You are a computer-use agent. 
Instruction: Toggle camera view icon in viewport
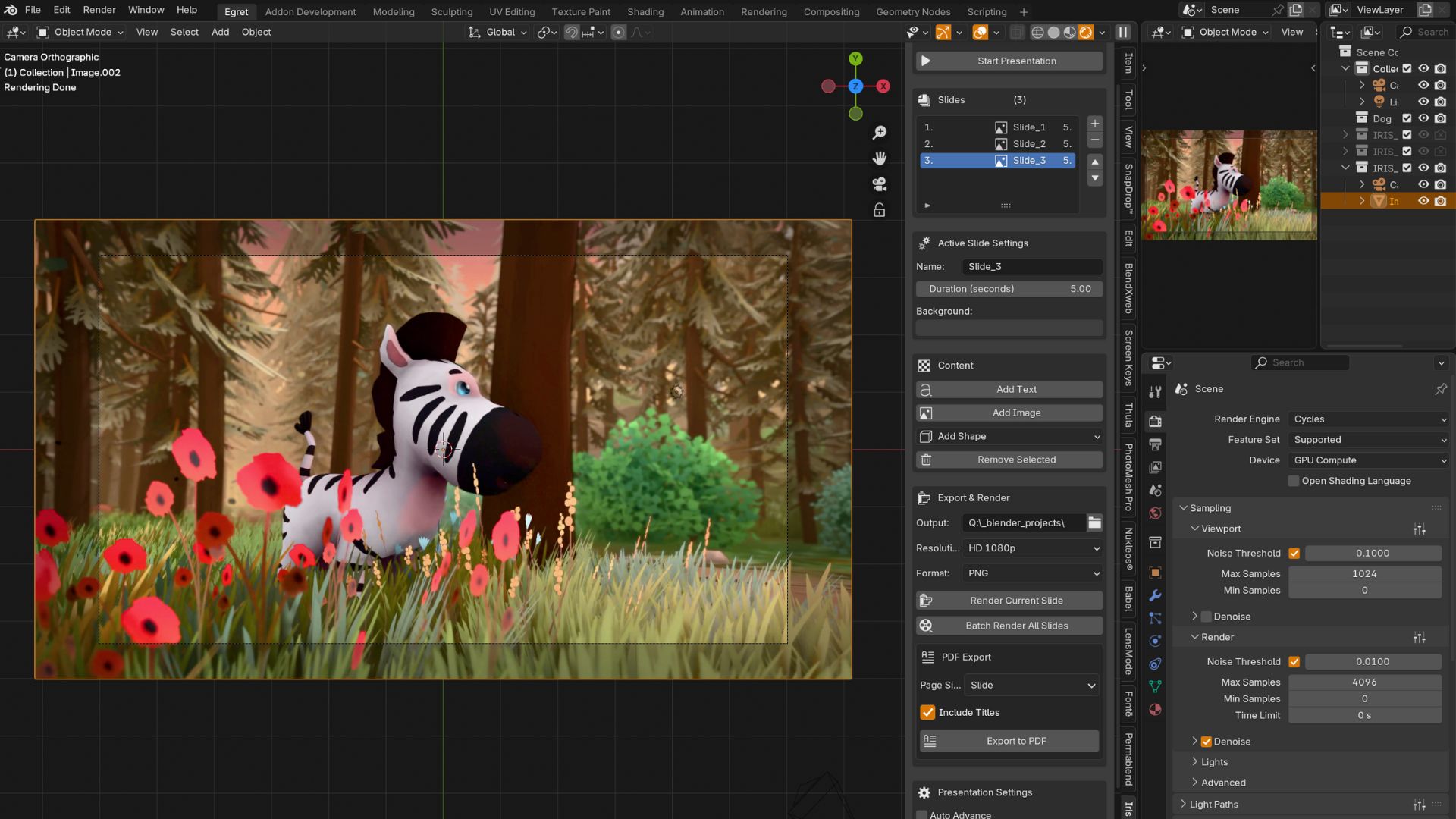click(x=880, y=184)
